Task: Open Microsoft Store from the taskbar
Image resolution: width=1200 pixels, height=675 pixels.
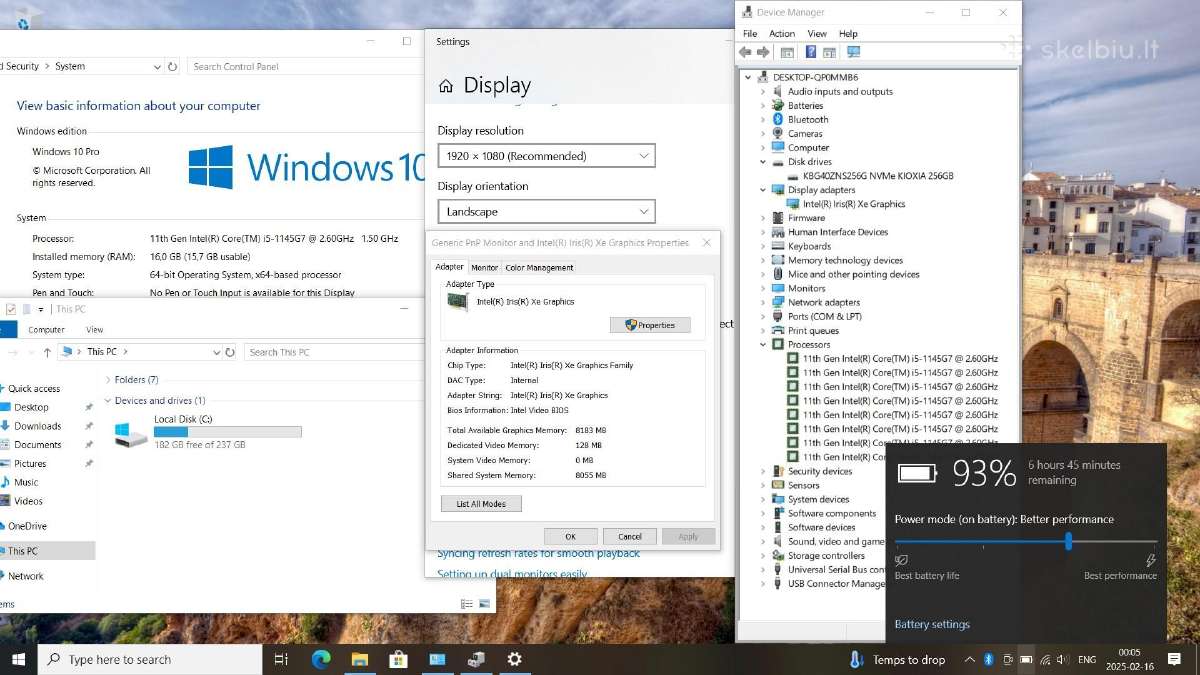Action: [x=398, y=659]
